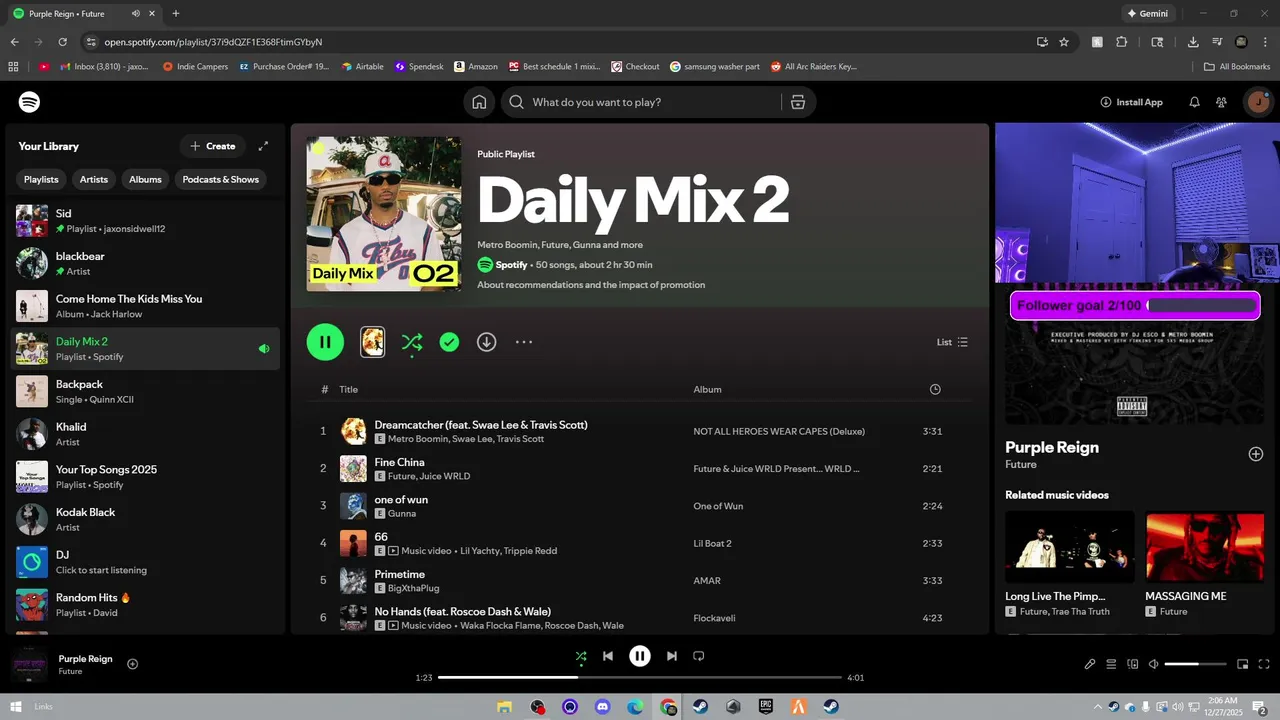Select the Backpack single by Quinn XCII
Viewport: 1280px width, 720px height.
tap(145, 391)
